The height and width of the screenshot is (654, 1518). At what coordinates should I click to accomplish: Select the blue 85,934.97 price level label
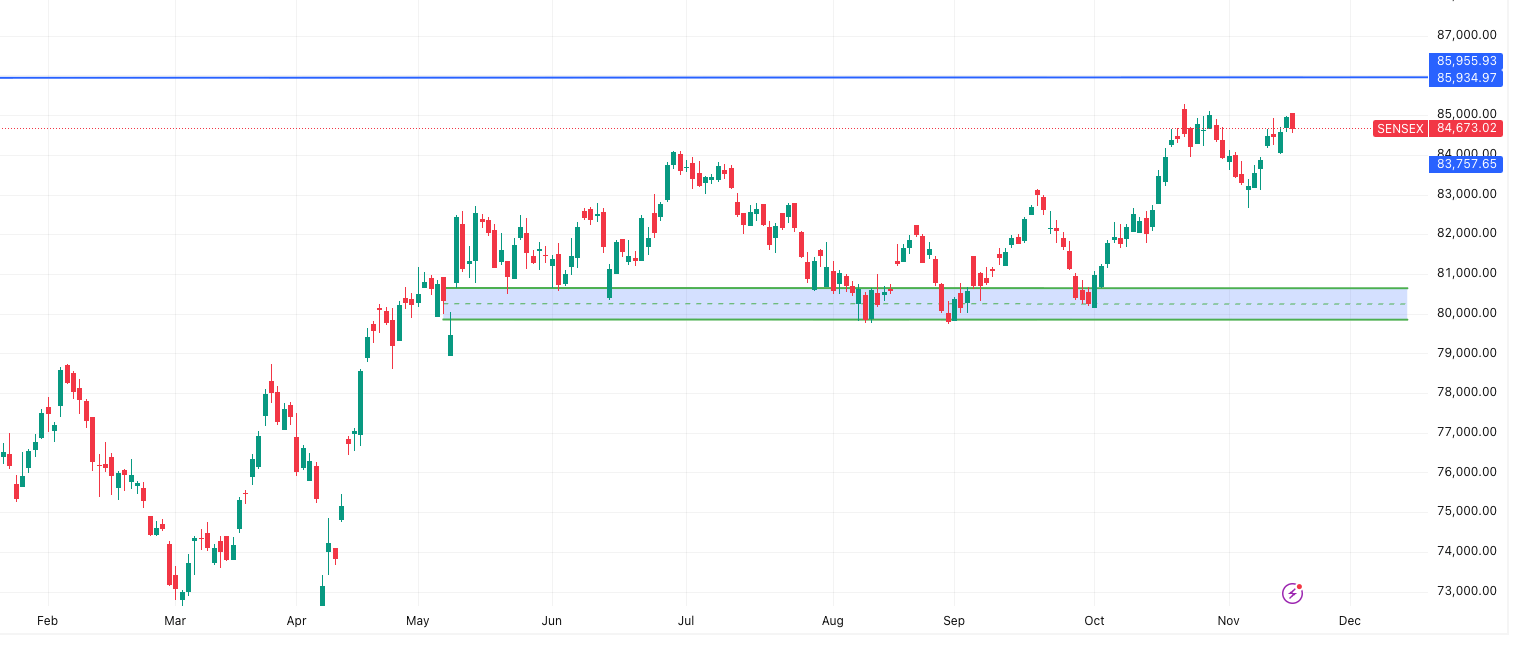click(1464, 77)
